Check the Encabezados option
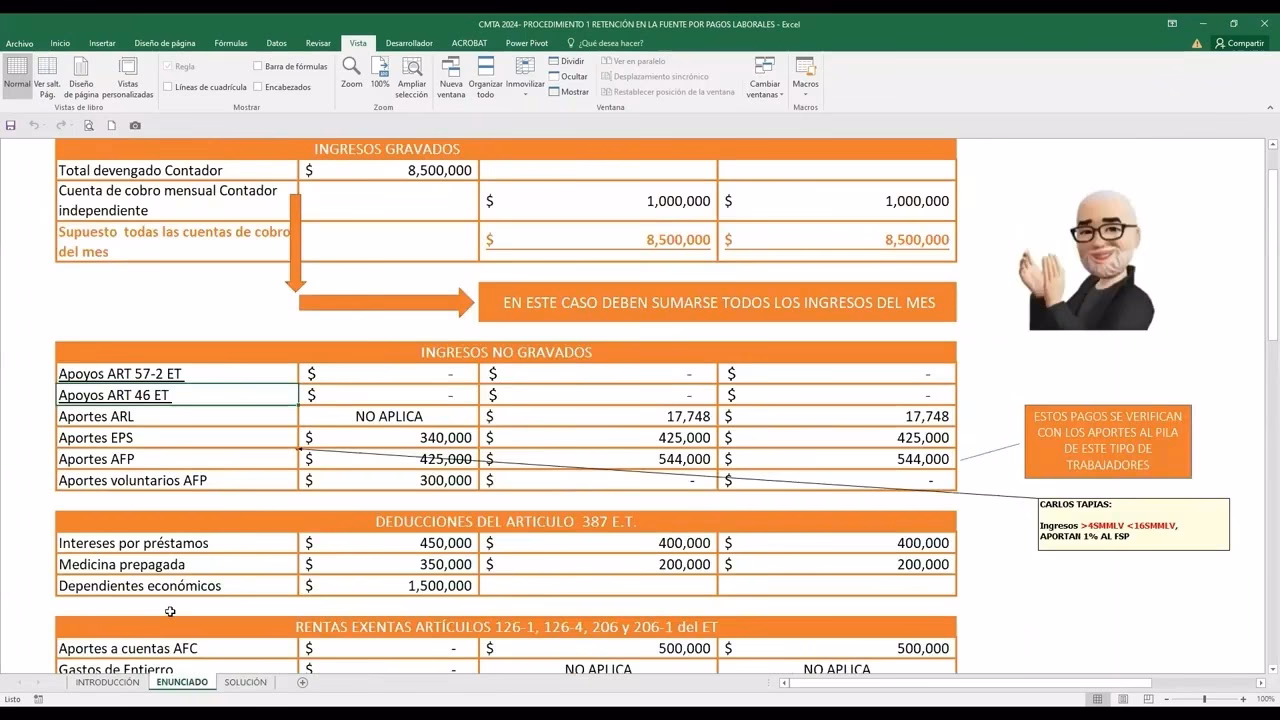Image resolution: width=1280 pixels, height=720 pixels. tap(258, 87)
